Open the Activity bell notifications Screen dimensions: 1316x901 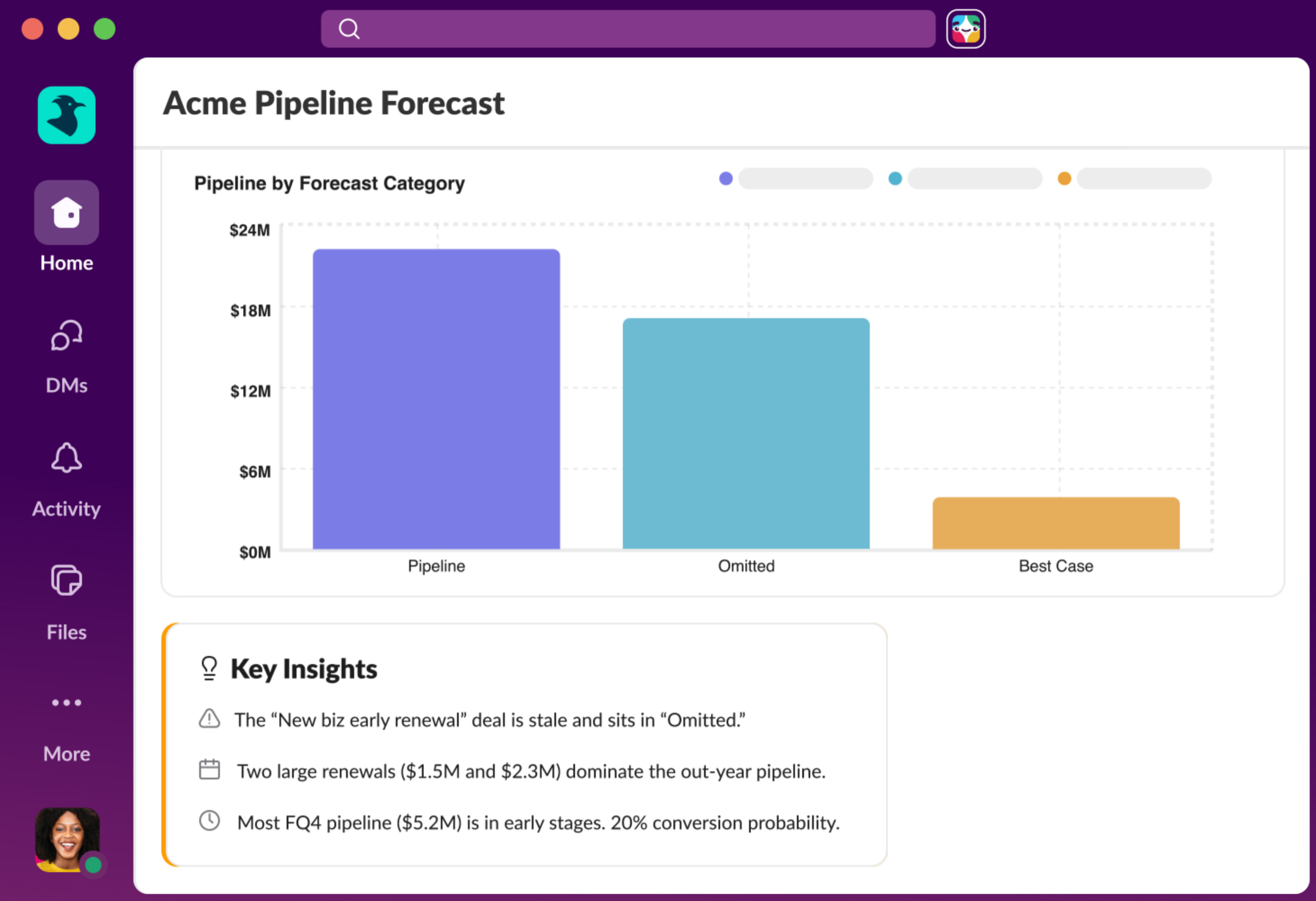(67, 481)
